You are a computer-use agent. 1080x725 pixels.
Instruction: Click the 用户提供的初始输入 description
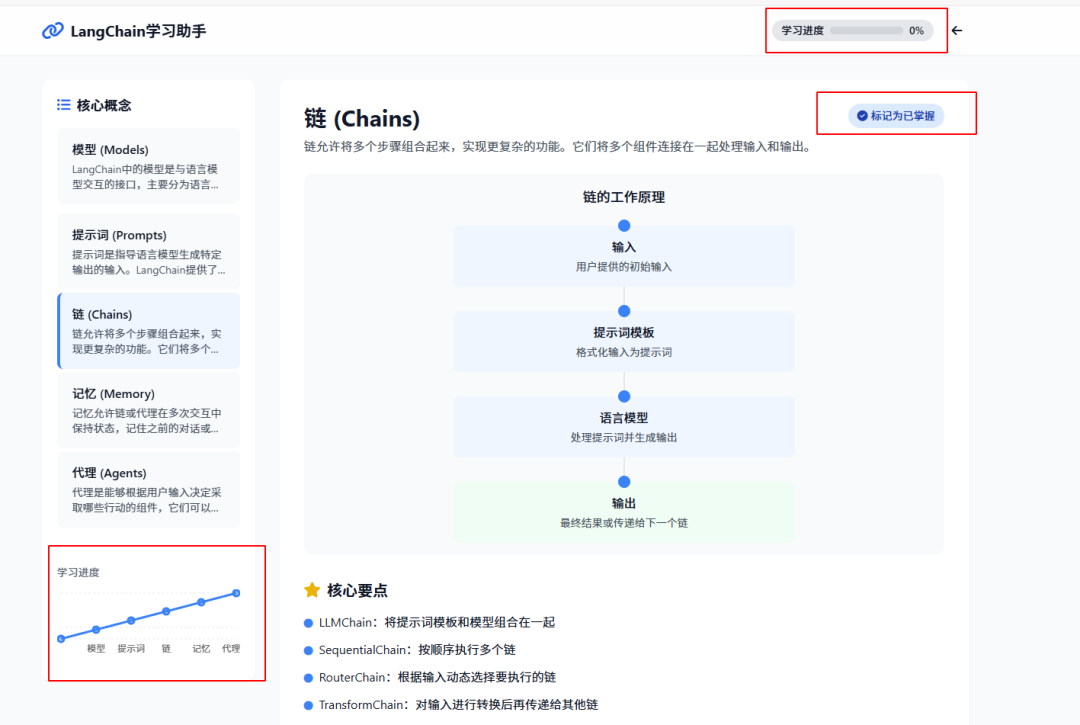(x=624, y=266)
